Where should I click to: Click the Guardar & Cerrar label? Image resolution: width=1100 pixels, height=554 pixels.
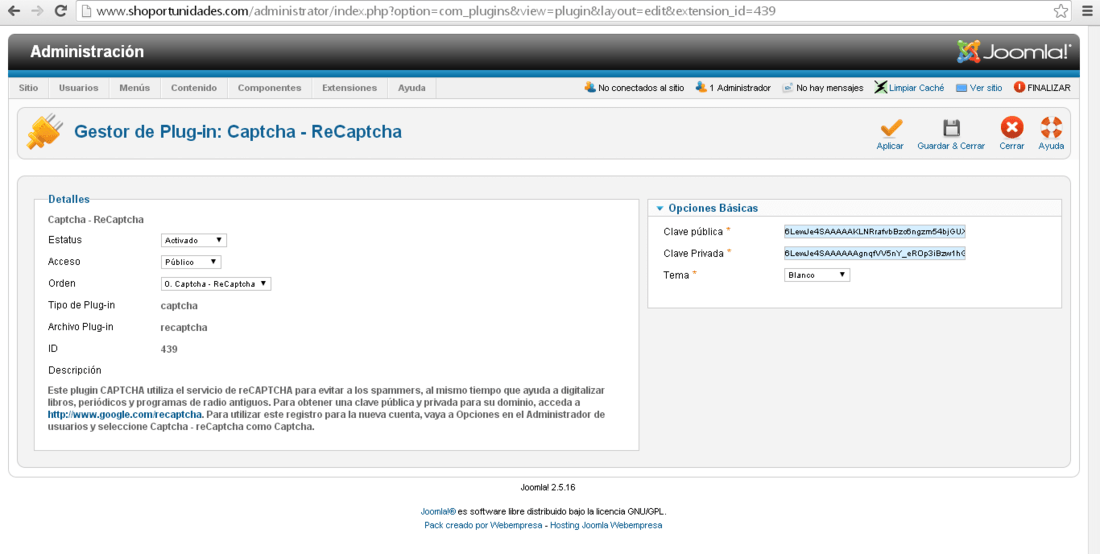tap(951, 147)
